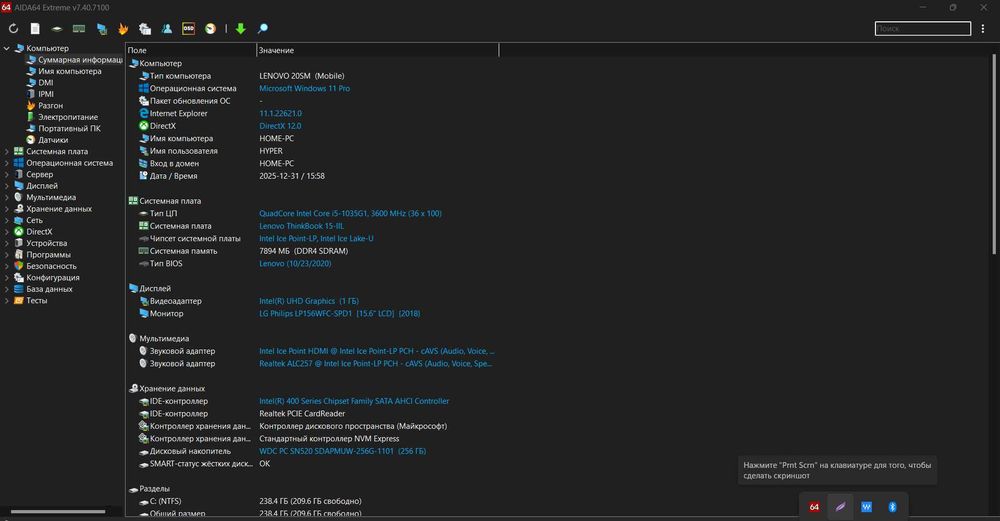Open the SensorPanel gauge icon
Screen dimensions: 1000x521
pos(210,29)
